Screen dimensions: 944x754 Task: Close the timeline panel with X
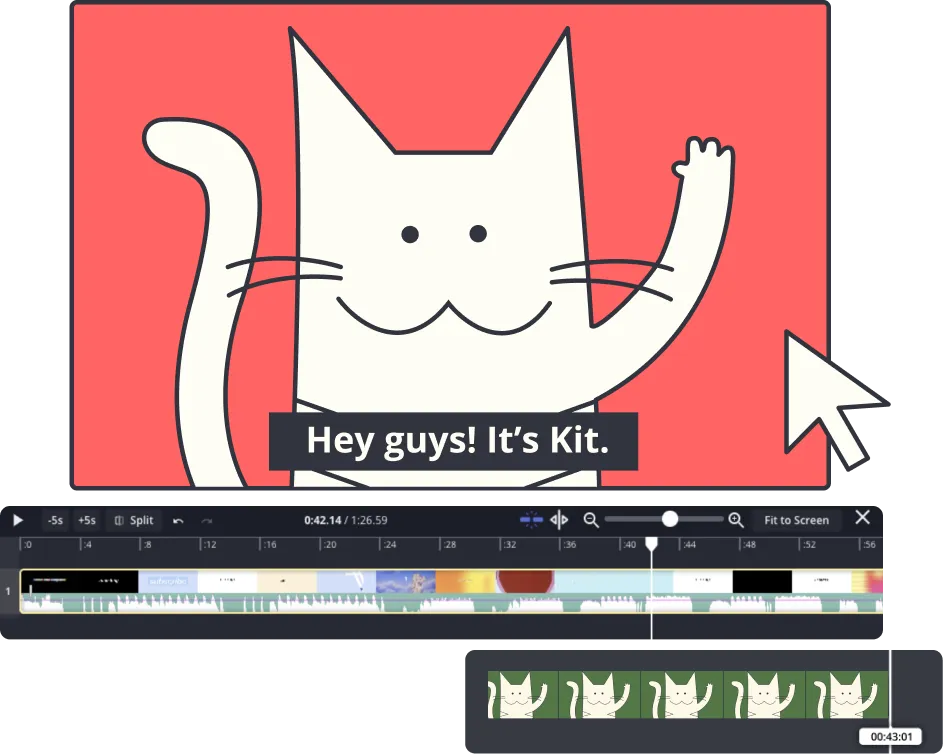tap(863, 517)
